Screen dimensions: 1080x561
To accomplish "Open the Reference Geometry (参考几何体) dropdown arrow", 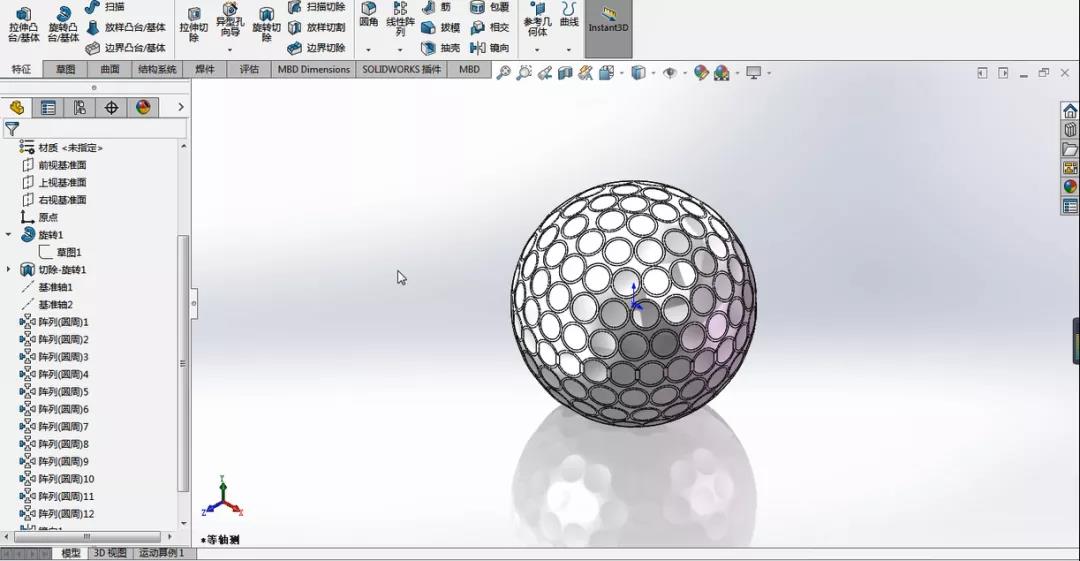I will [x=537, y=50].
